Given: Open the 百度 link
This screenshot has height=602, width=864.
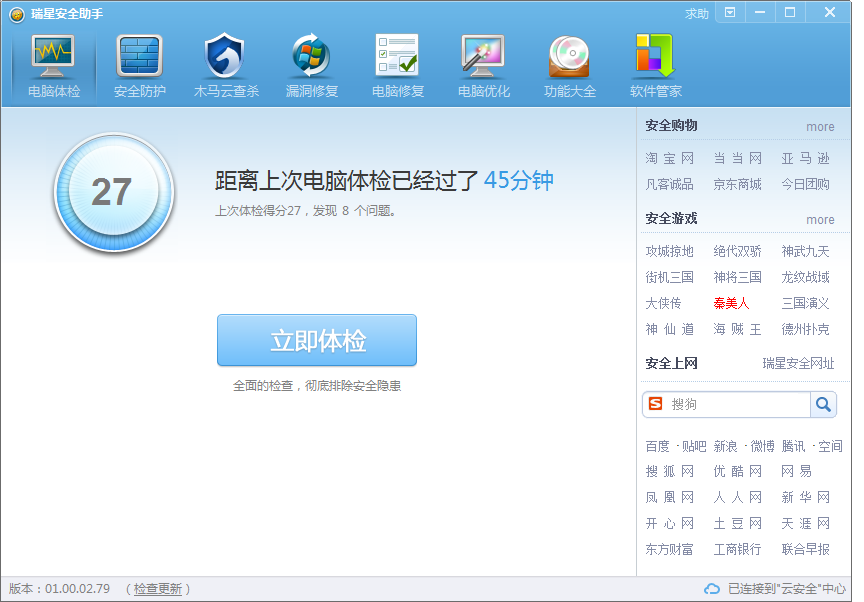Looking at the screenshot, I should pos(657,446).
